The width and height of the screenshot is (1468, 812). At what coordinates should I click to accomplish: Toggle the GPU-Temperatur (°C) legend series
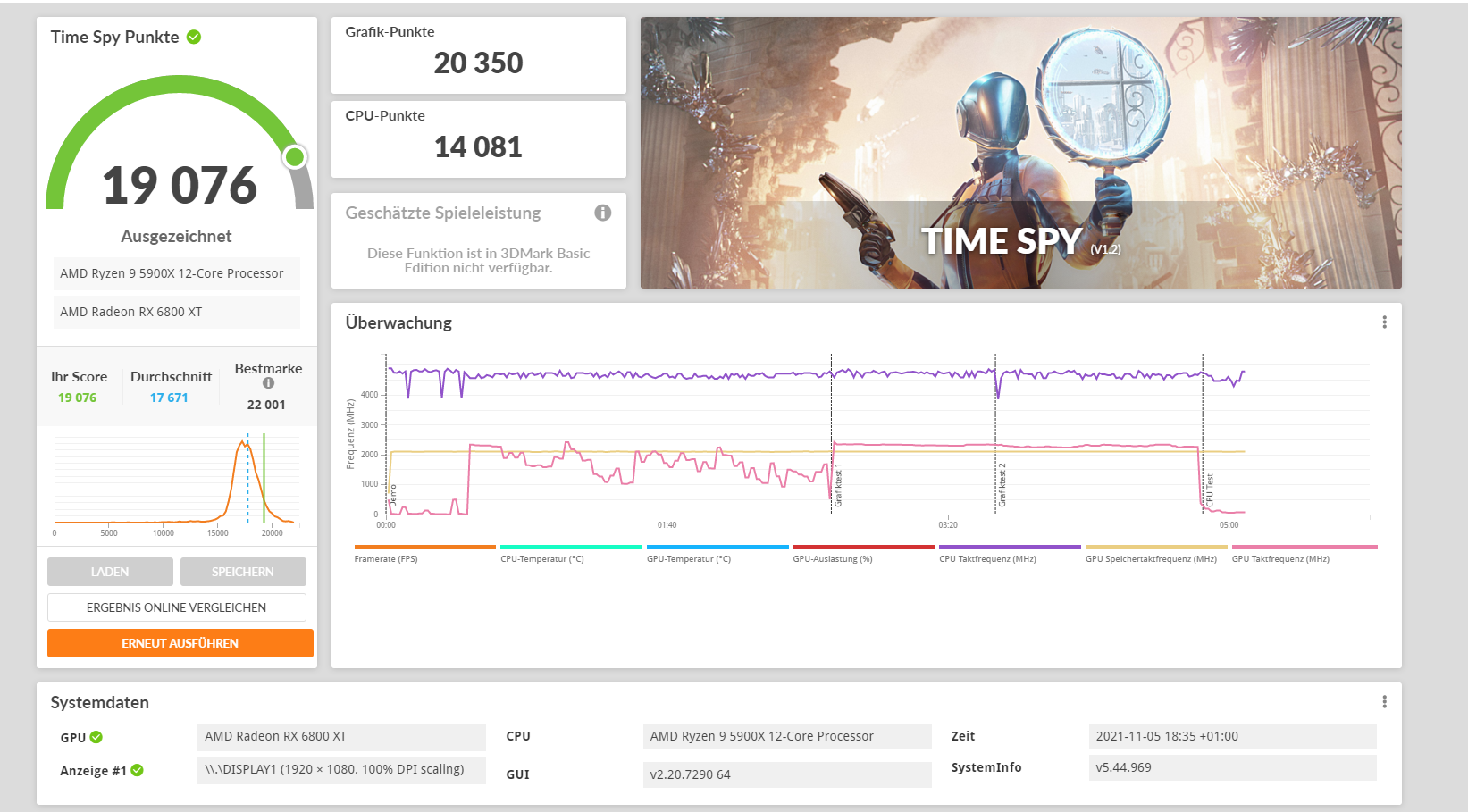tap(717, 554)
